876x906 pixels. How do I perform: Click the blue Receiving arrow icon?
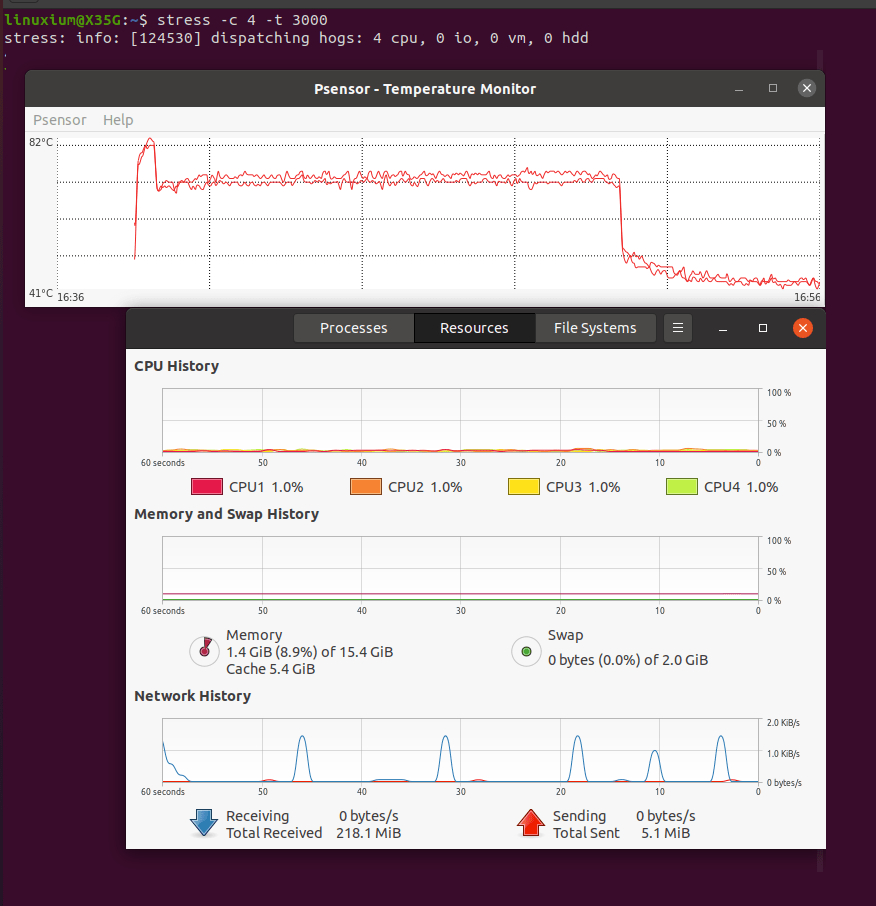(204, 823)
